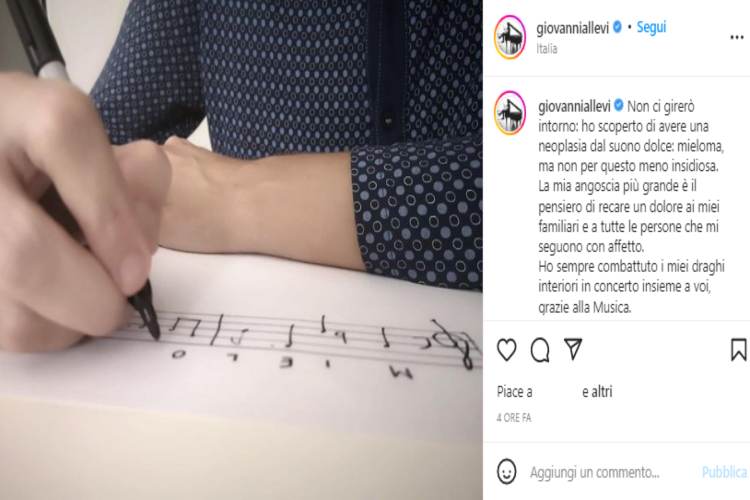Like the post with the heart icon

(507, 349)
